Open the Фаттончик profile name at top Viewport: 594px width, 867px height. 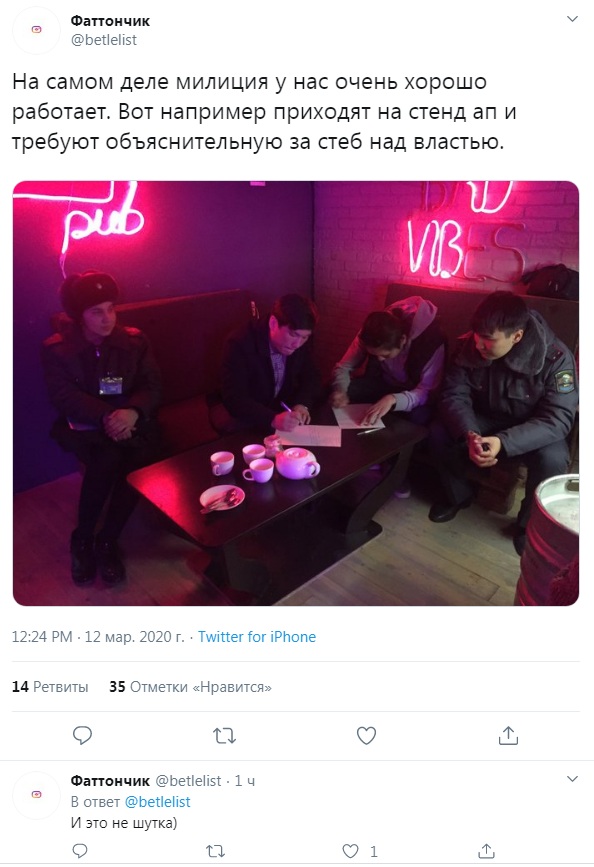click(x=110, y=21)
